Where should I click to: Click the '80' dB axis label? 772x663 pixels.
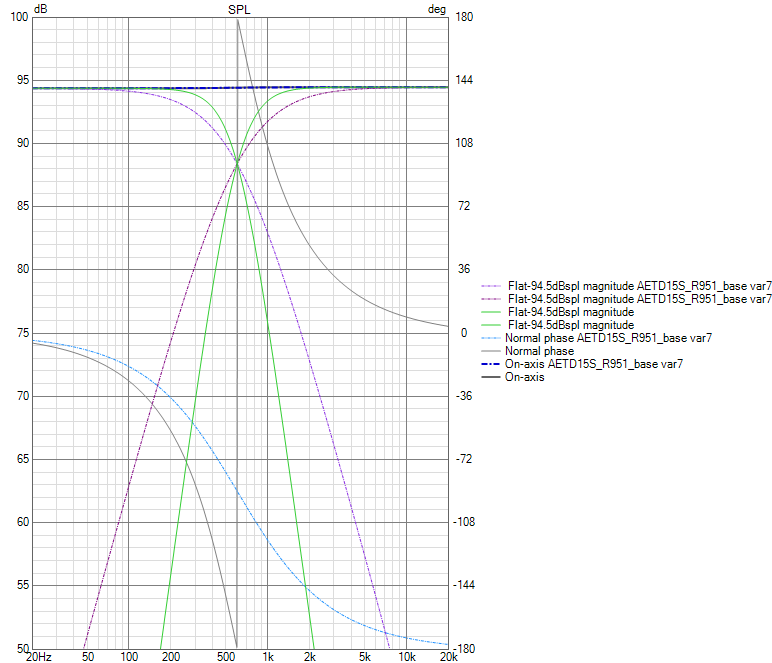click(23, 269)
